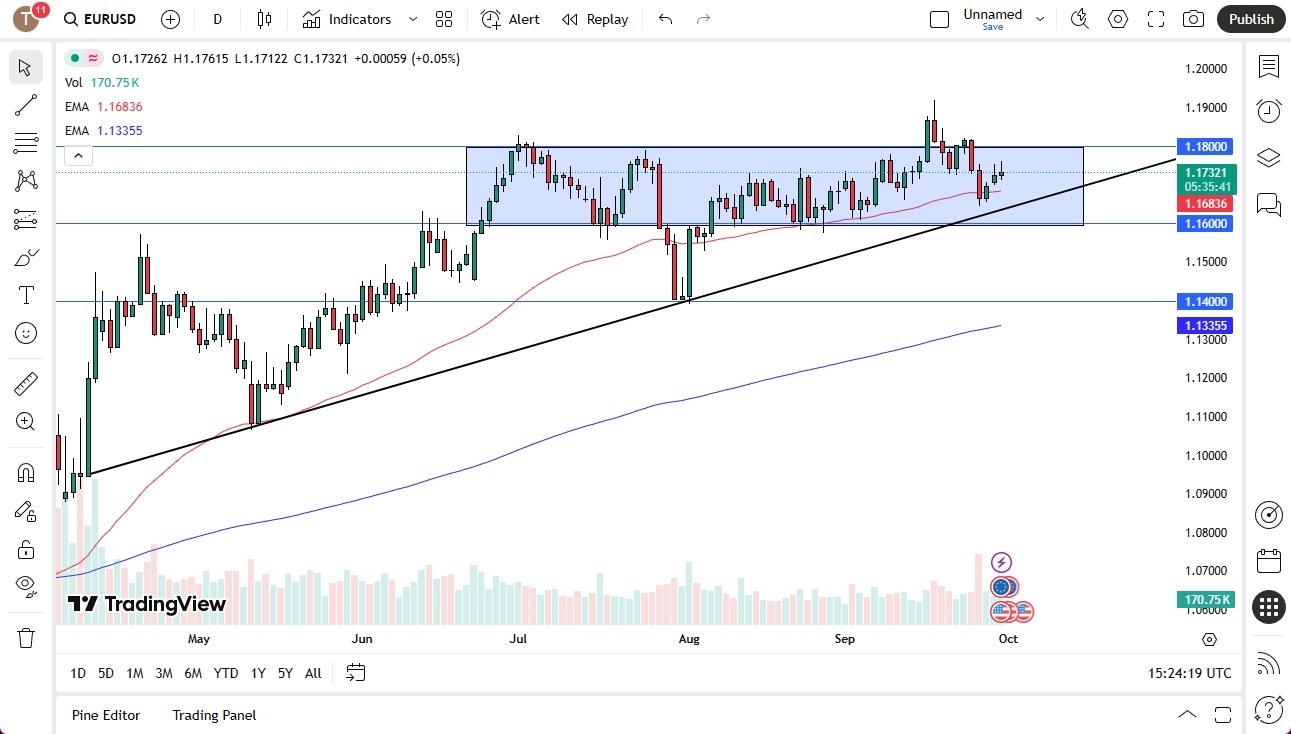This screenshot has height=734, width=1291.
Task: Select the Brush drawing tool
Action: pyautogui.click(x=25, y=256)
